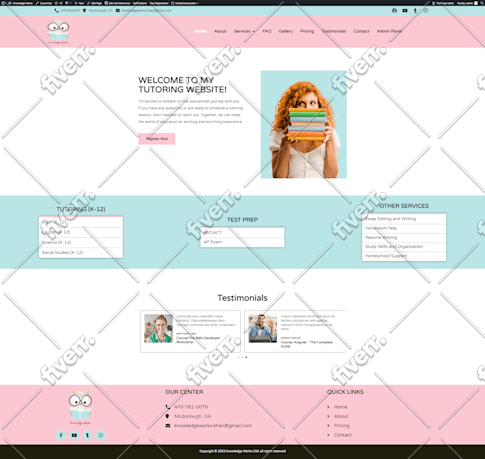Click the owl logo in the header
485x459 pixels.
pos(58,32)
